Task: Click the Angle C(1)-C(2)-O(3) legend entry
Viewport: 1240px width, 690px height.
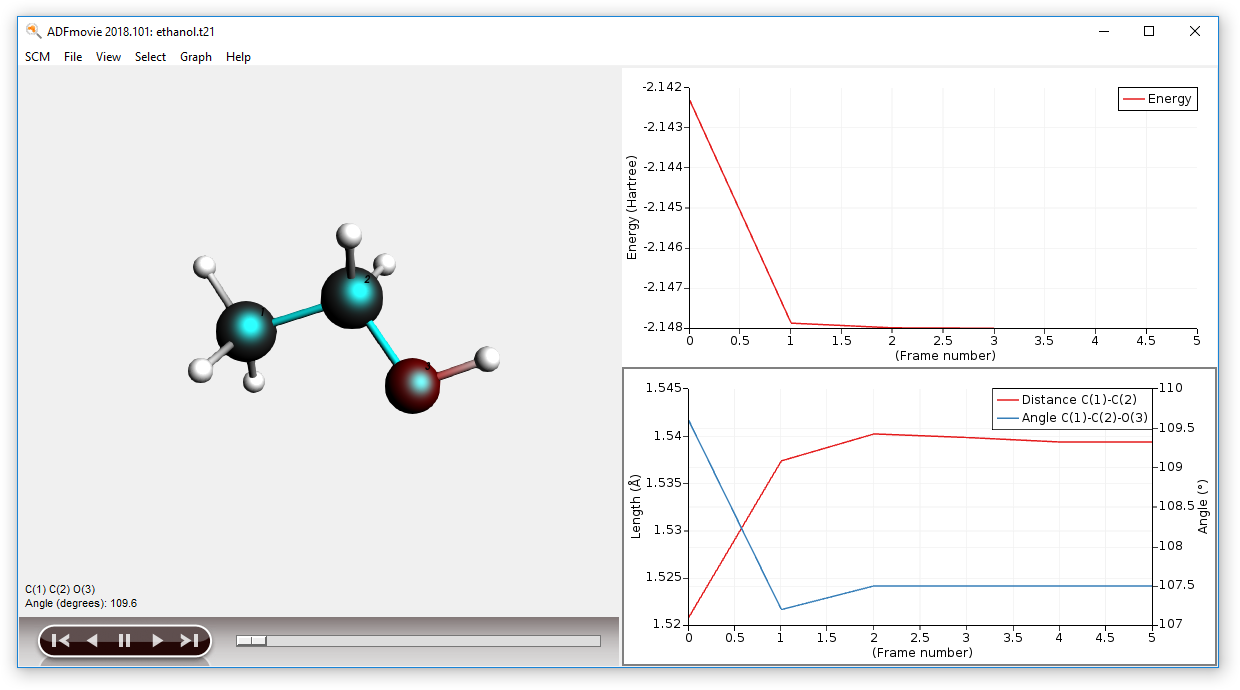Action: (1071, 417)
